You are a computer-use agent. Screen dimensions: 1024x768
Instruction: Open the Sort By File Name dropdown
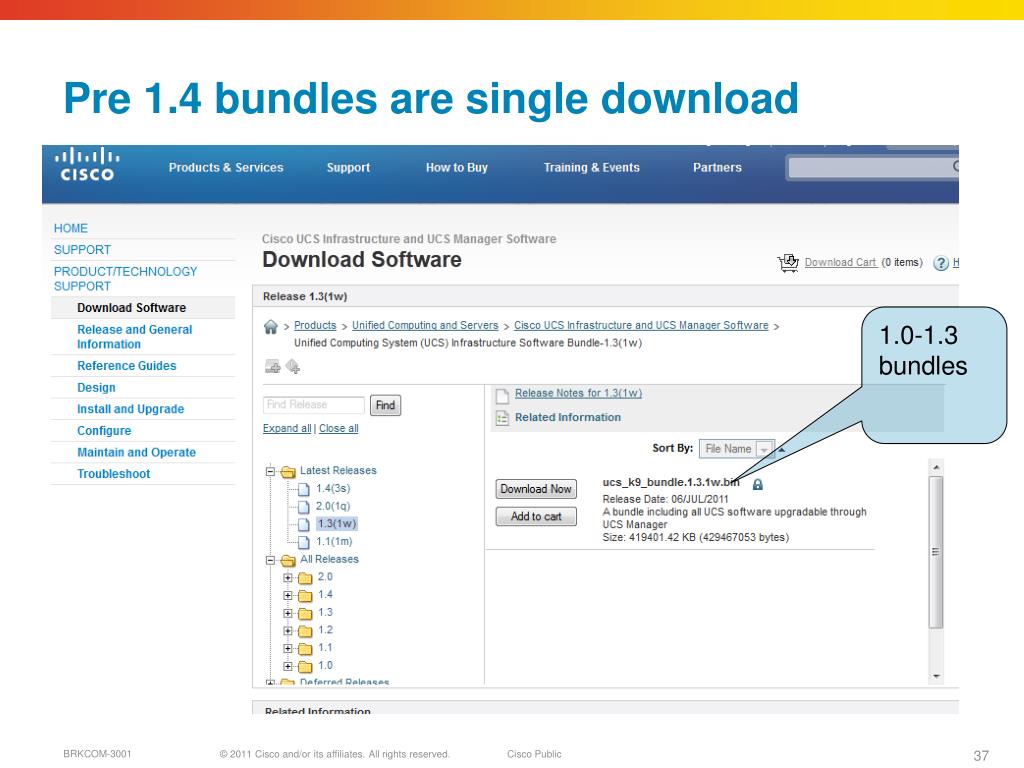pos(737,449)
